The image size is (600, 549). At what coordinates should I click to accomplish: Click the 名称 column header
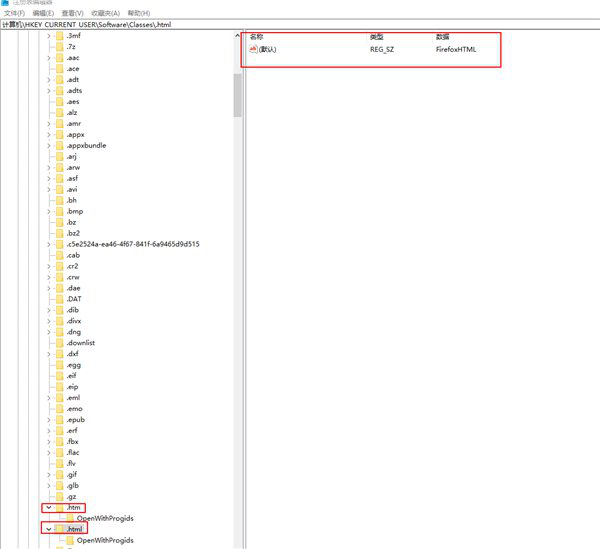[x=257, y=36]
